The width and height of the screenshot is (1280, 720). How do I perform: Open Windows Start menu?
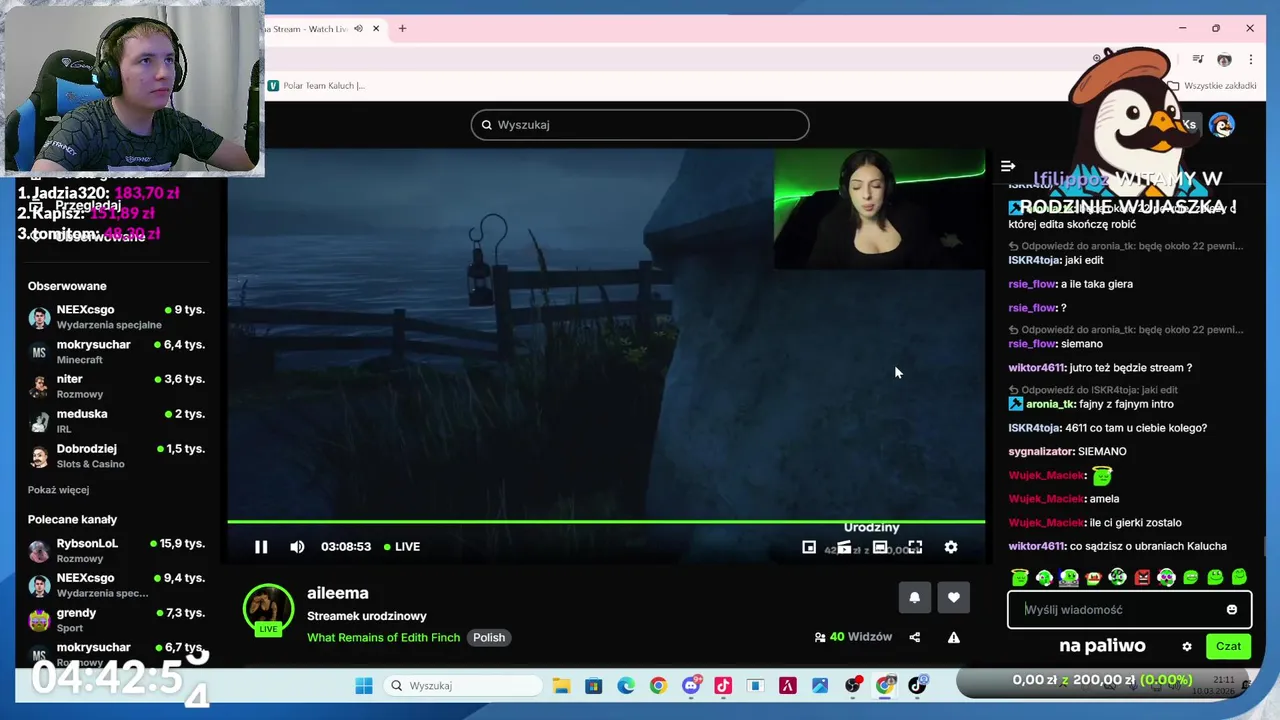[364, 686]
